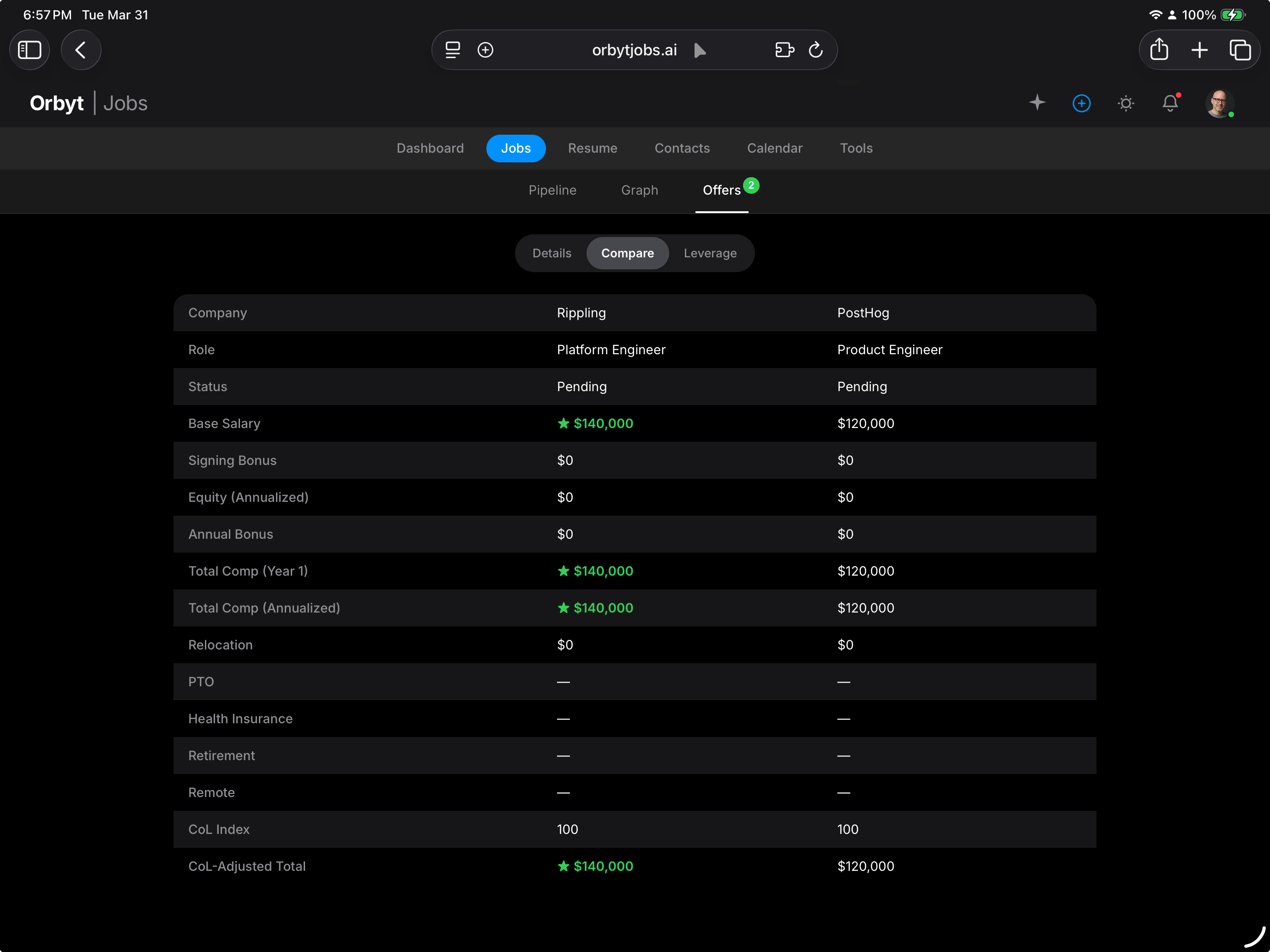This screenshot has height=952, width=1270.
Task: Reload the current page
Action: tap(816, 50)
